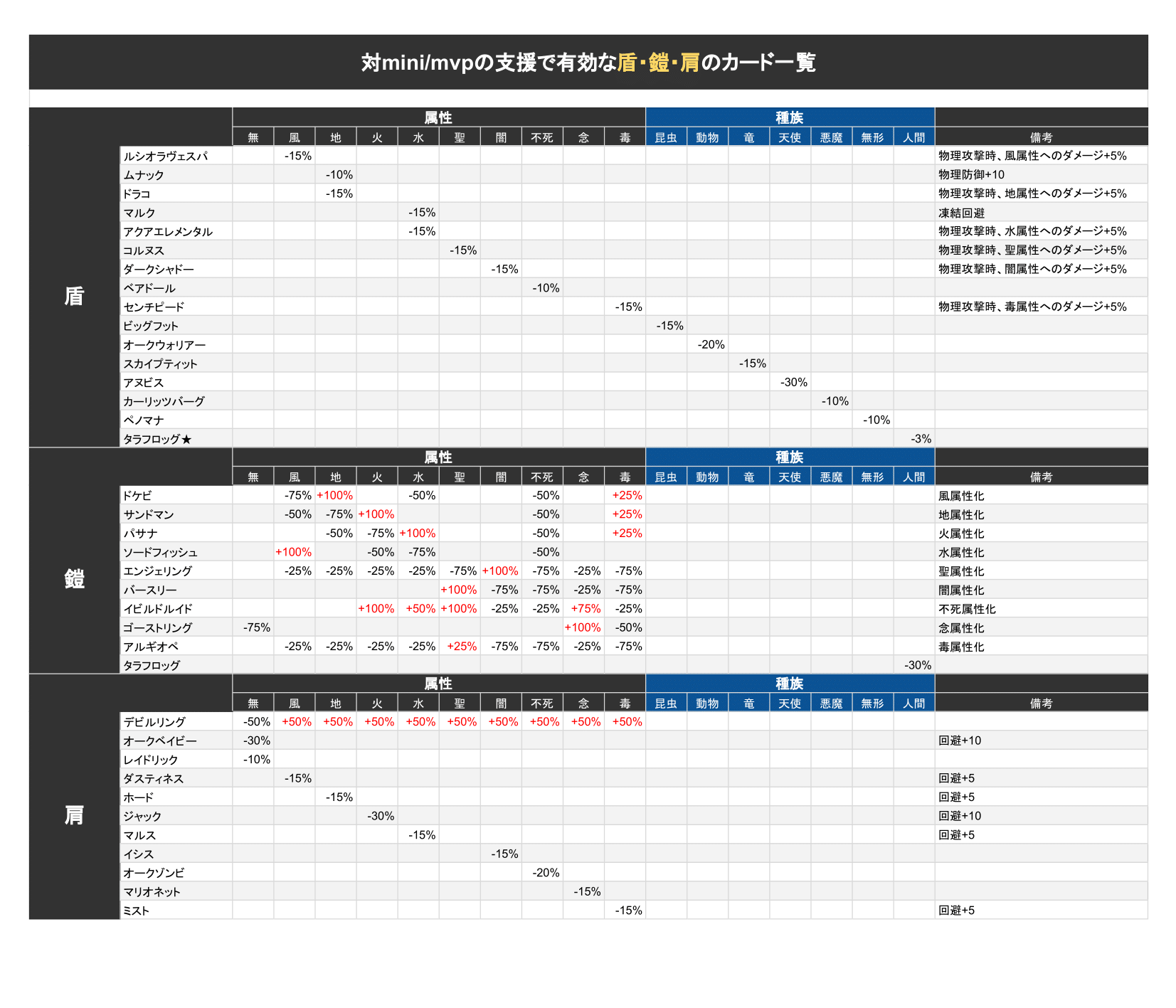Click the -75% value in ゴーストリング row
Image resolution: width=1176 pixels, height=1008 pixels.
pyautogui.click(x=256, y=627)
